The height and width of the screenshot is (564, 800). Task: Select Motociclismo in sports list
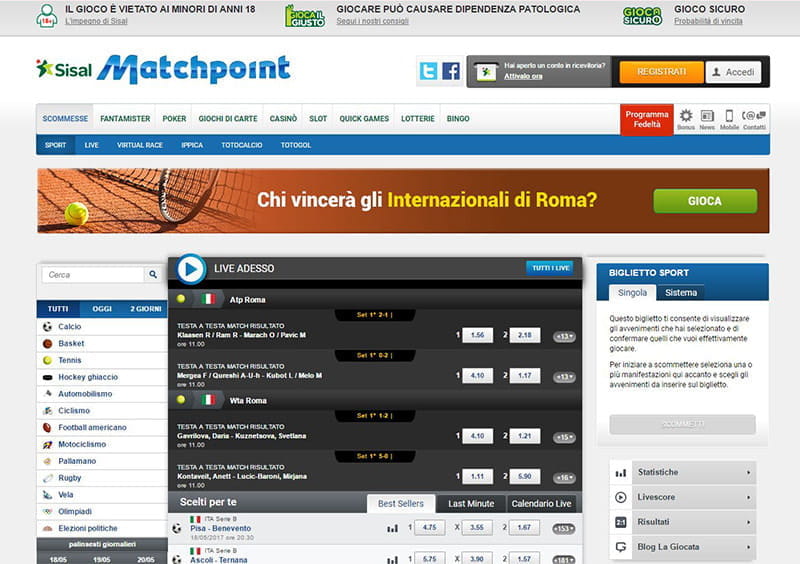(x=102, y=445)
